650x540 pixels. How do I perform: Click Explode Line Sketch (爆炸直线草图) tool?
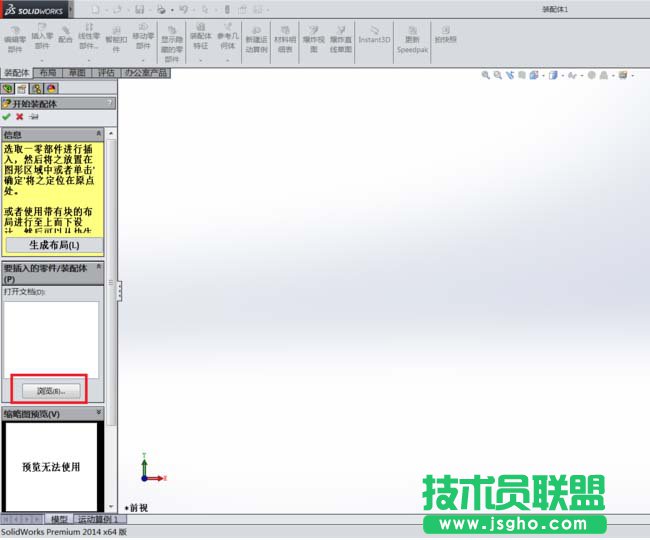(x=341, y=39)
